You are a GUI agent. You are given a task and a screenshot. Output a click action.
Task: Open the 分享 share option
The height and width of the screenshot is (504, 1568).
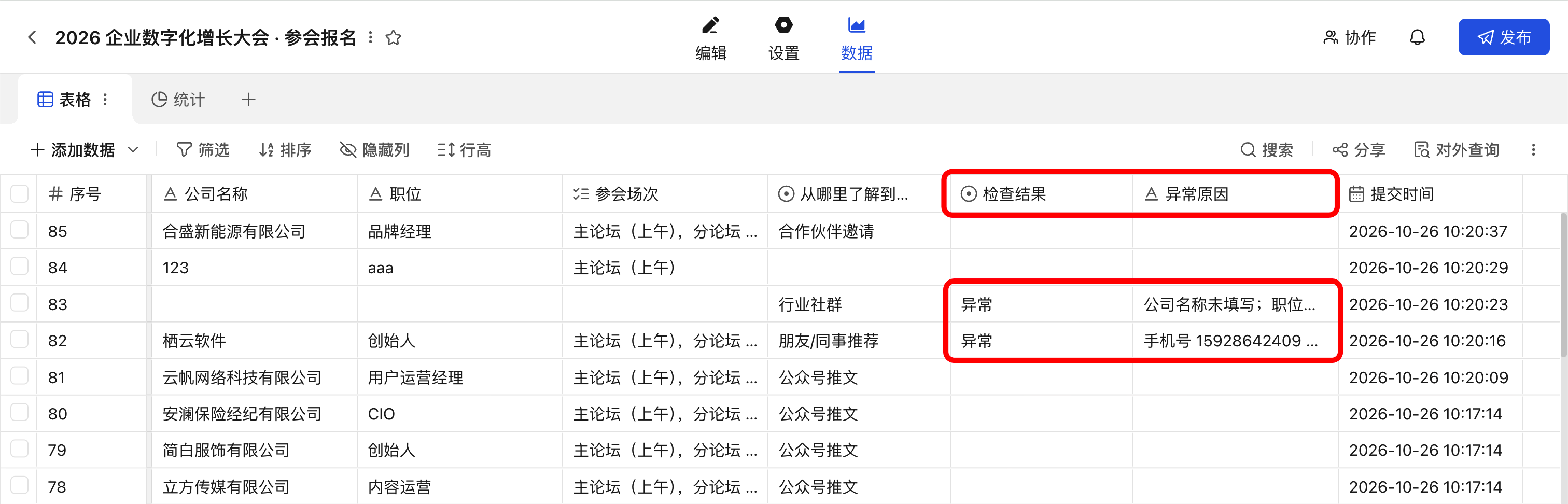pyautogui.click(x=1359, y=150)
